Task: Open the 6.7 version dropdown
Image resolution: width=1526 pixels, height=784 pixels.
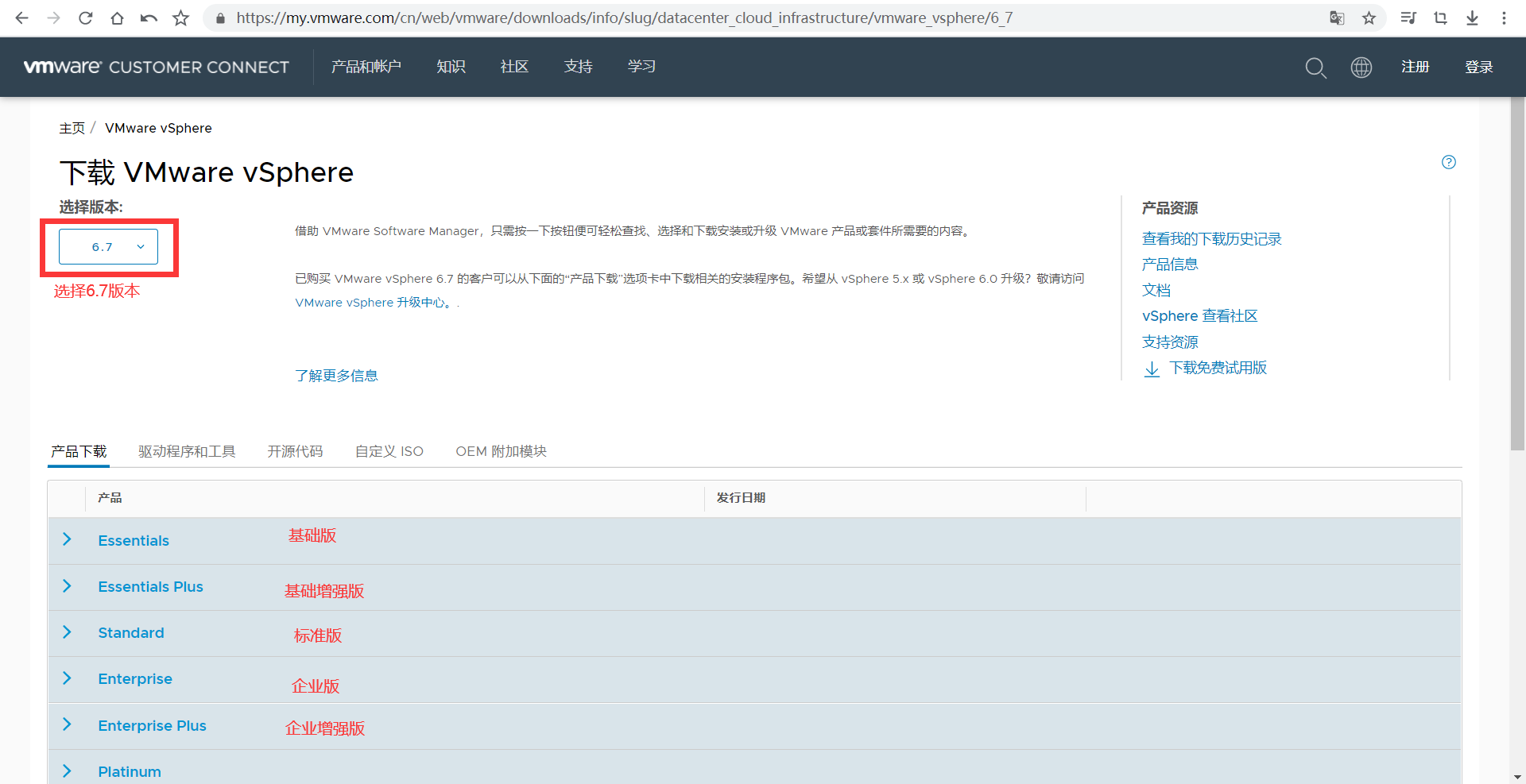Action: [x=108, y=247]
